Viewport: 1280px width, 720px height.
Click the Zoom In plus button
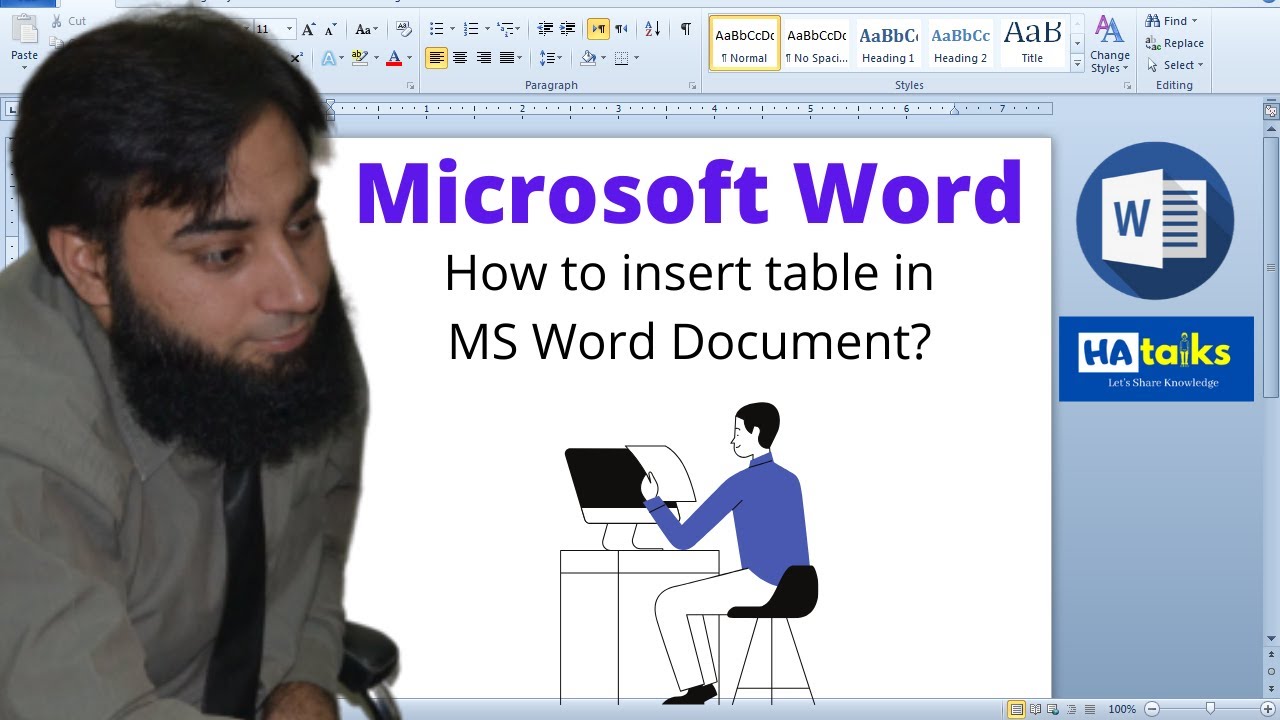click(1267, 709)
